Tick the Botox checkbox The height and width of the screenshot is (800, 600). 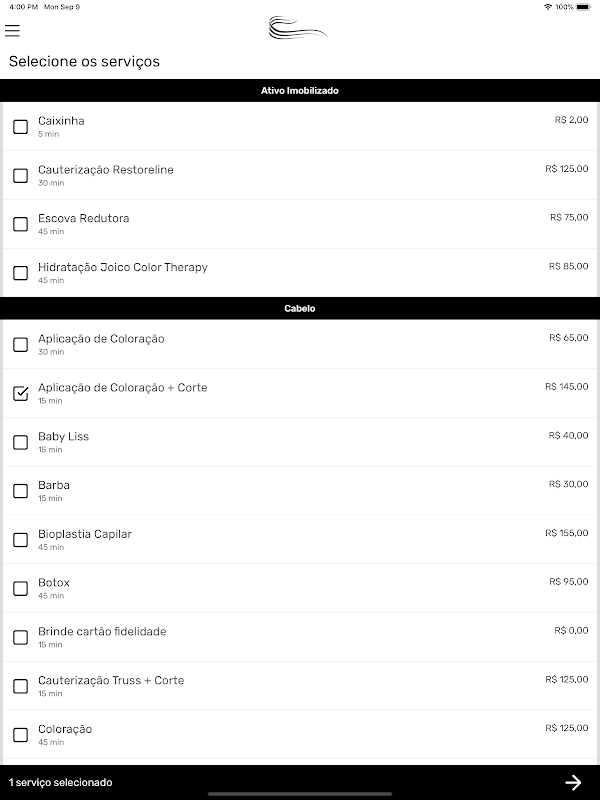(20, 588)
